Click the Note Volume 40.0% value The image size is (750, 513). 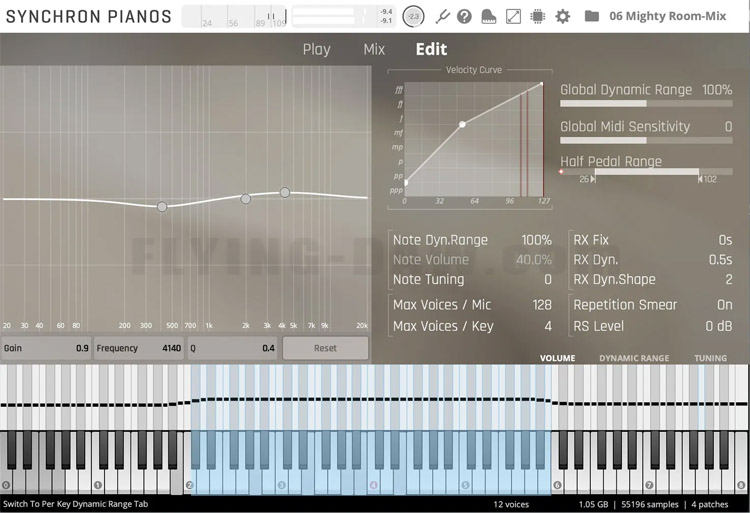(x=534, y=260)
